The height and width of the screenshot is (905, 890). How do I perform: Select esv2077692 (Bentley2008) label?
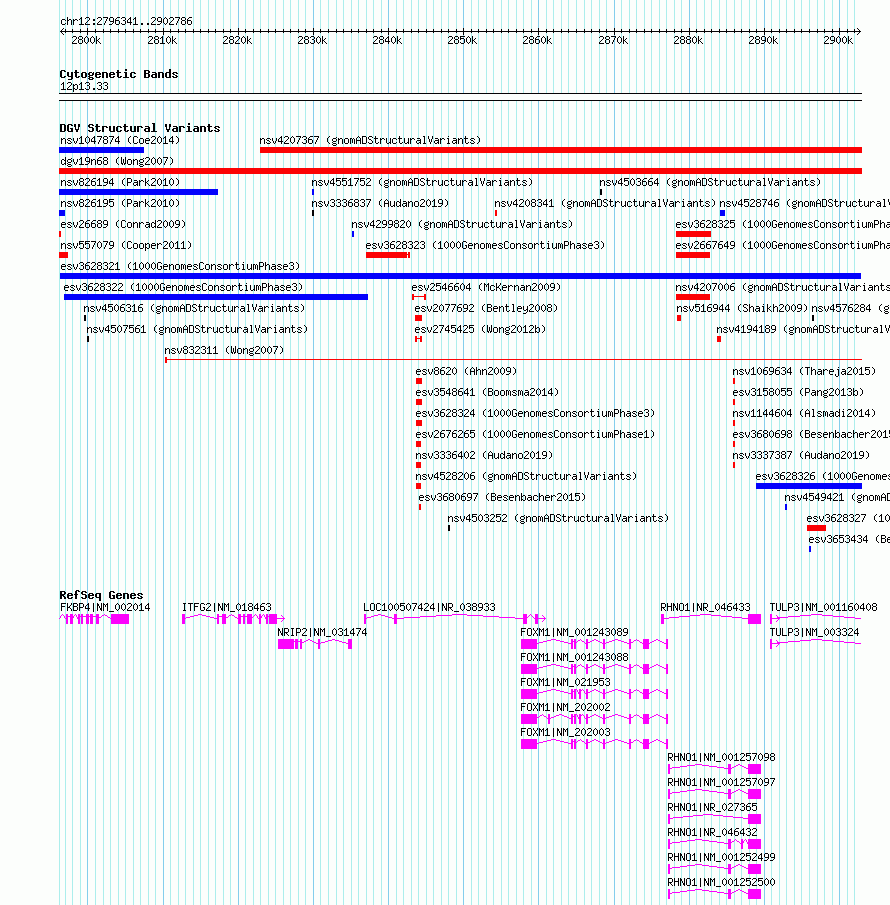click(486, 308)
